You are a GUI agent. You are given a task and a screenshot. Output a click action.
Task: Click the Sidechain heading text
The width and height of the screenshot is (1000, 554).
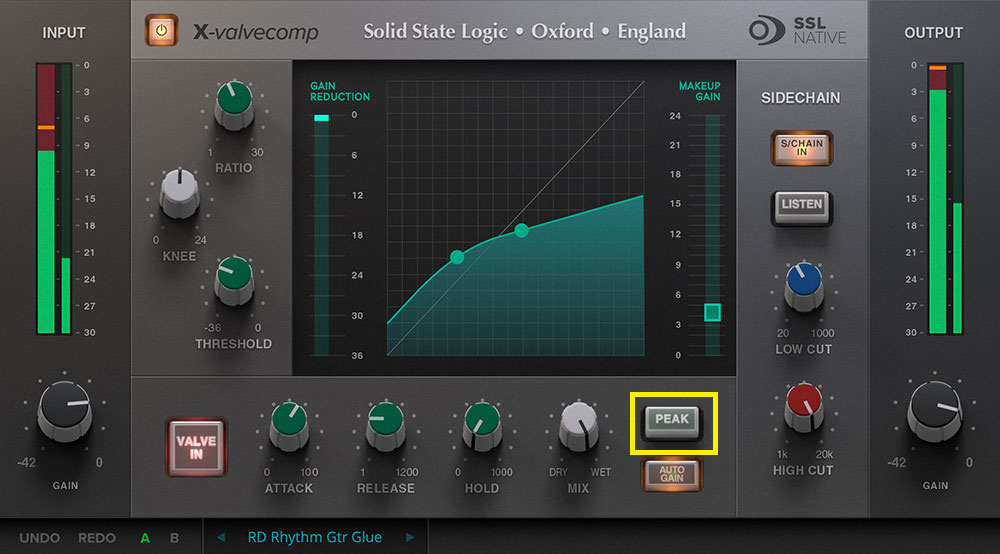coord(800,98)
